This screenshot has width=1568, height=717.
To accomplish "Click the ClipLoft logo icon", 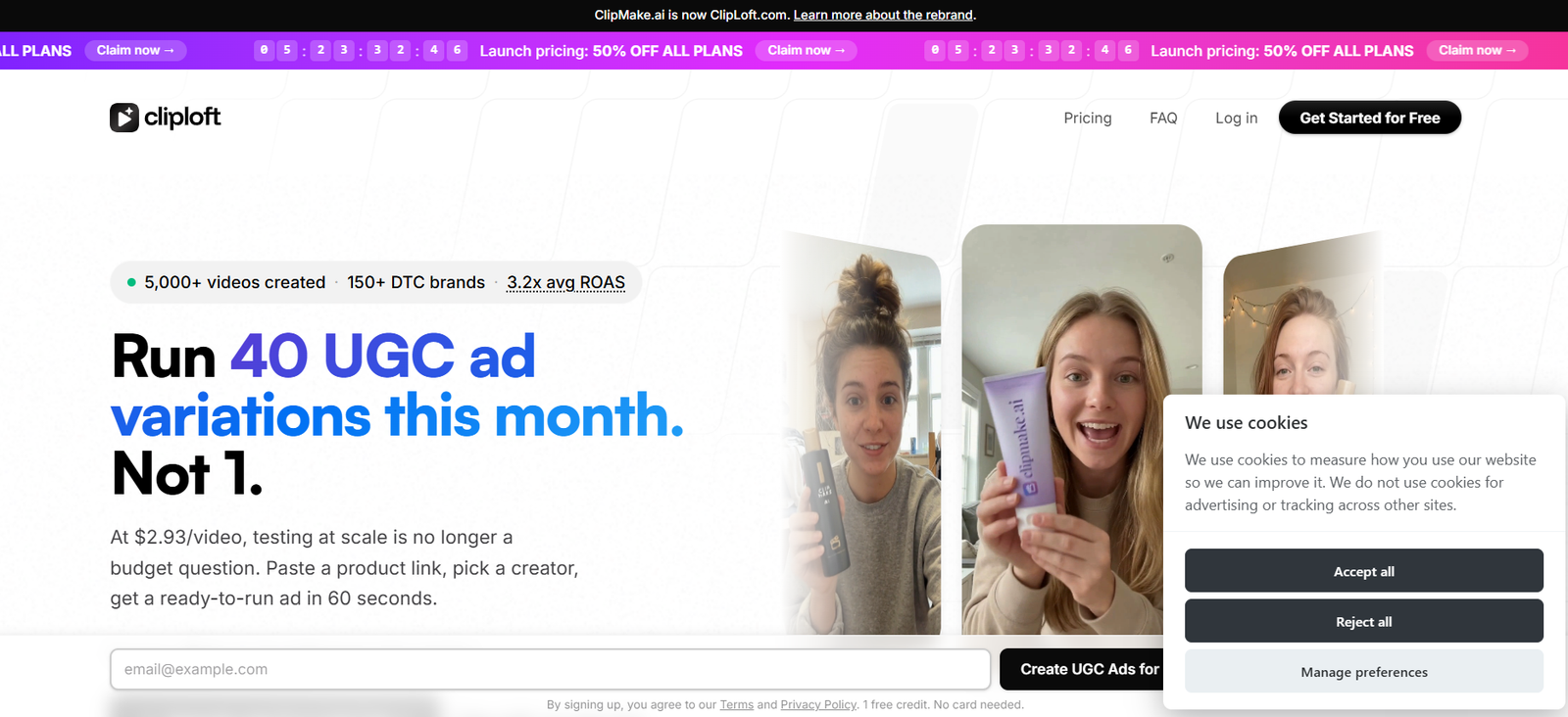I will click(124, 118).
